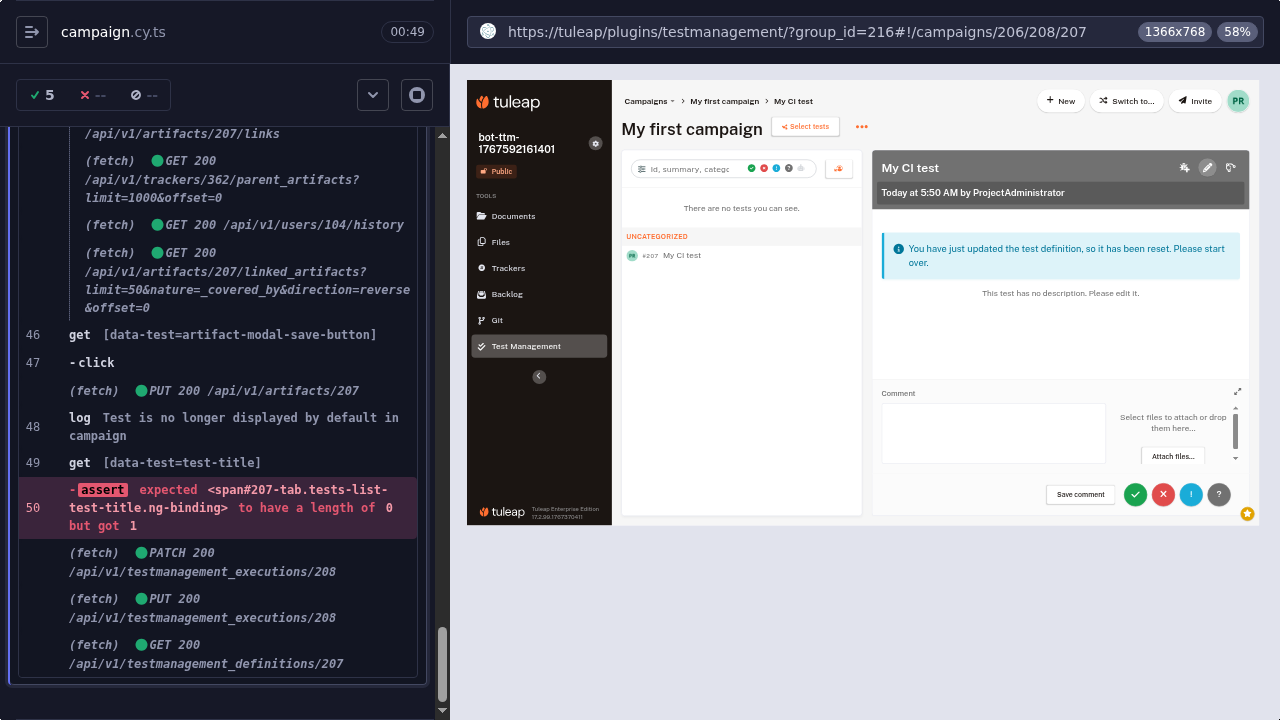Click the bug icon in test header
1280x720 pixels.
click(1184, 168)
